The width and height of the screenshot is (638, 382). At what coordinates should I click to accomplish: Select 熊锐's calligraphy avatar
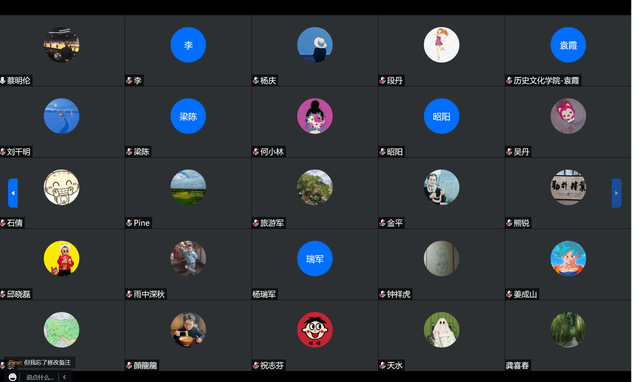click(568, 188)
